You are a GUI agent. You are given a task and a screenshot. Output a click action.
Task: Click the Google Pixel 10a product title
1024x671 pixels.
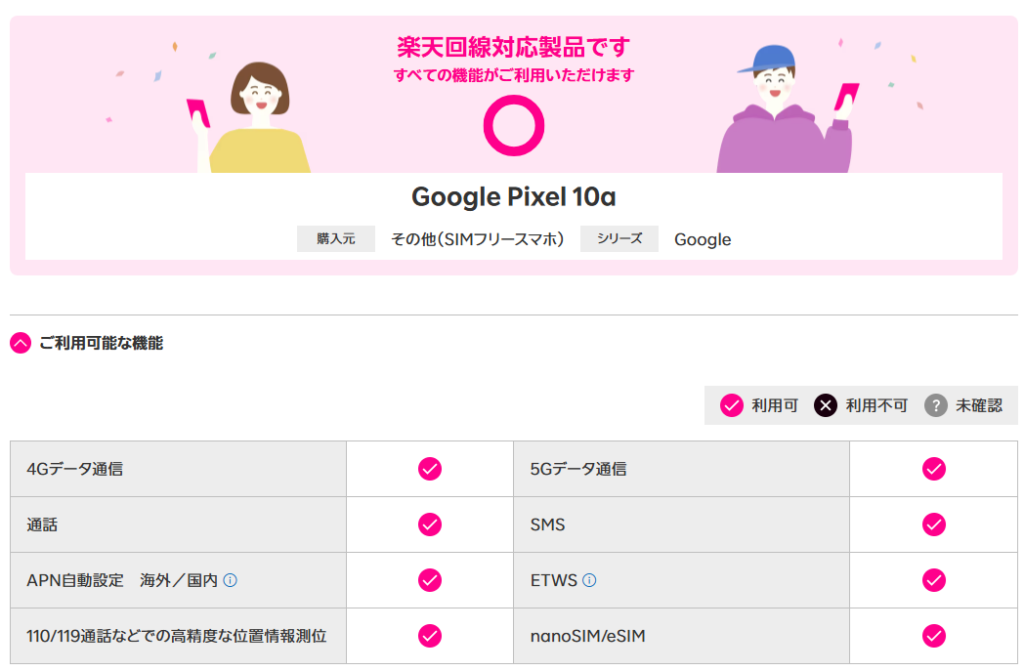point(513,197)
